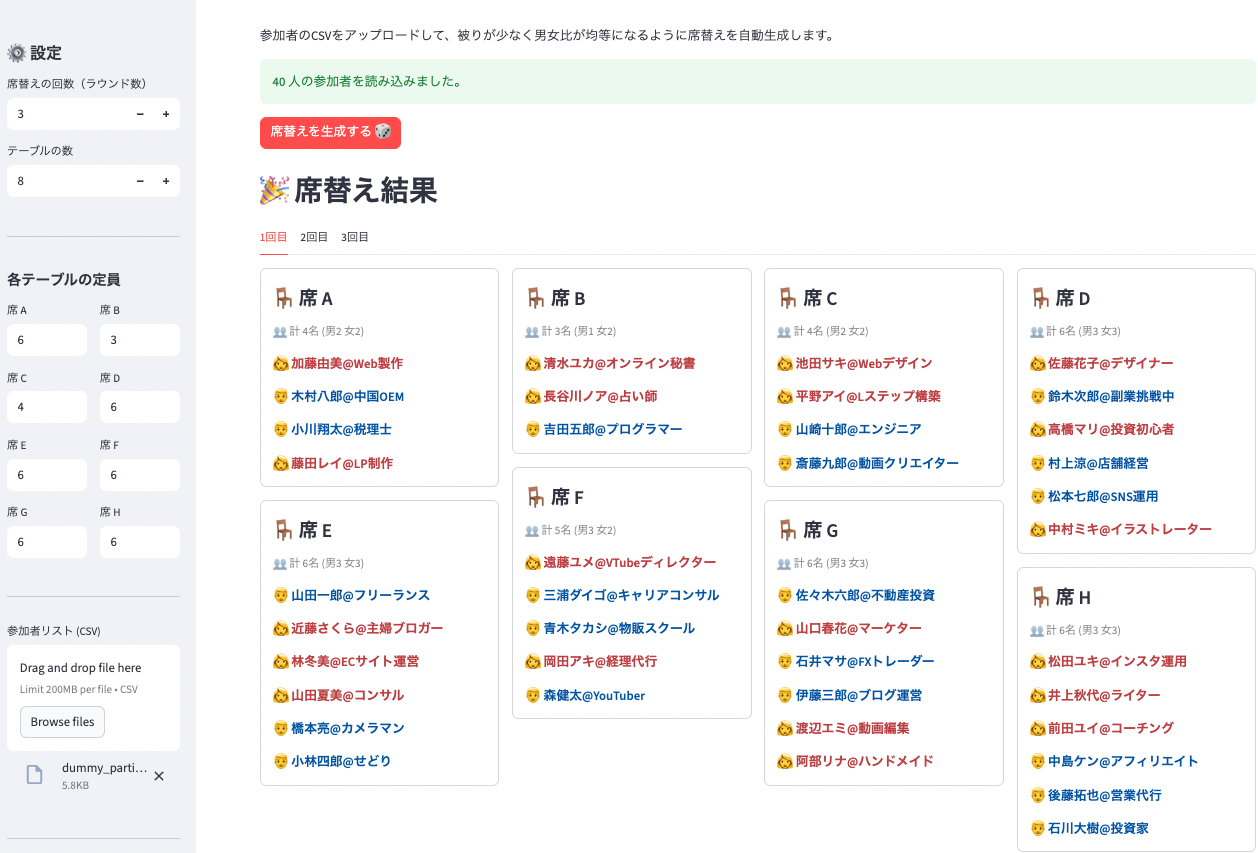The width and height of the screenshot is (1258, 853).
Task: Click the name 小川翔太@税理士
Action: point(341,430)
